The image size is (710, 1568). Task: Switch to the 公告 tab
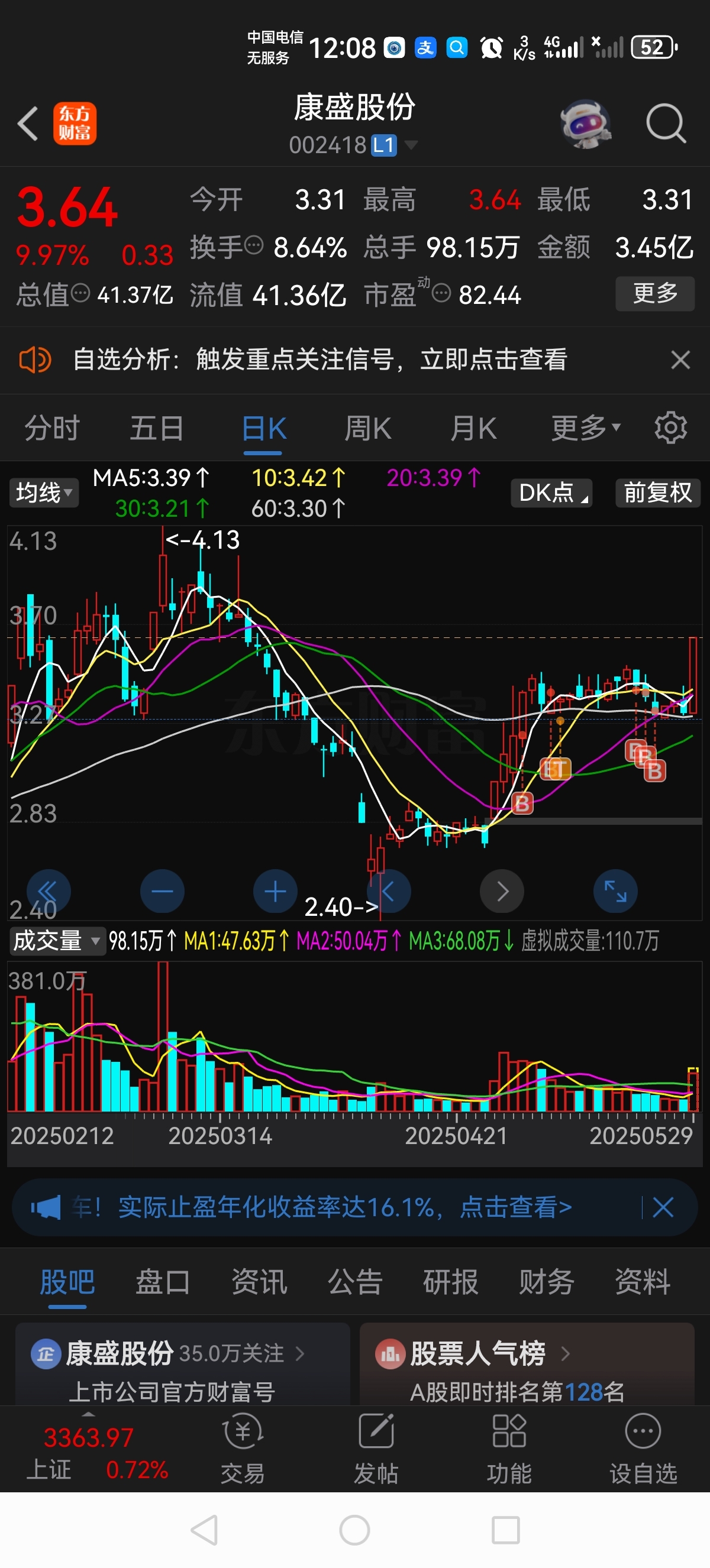click(355, 1282)
